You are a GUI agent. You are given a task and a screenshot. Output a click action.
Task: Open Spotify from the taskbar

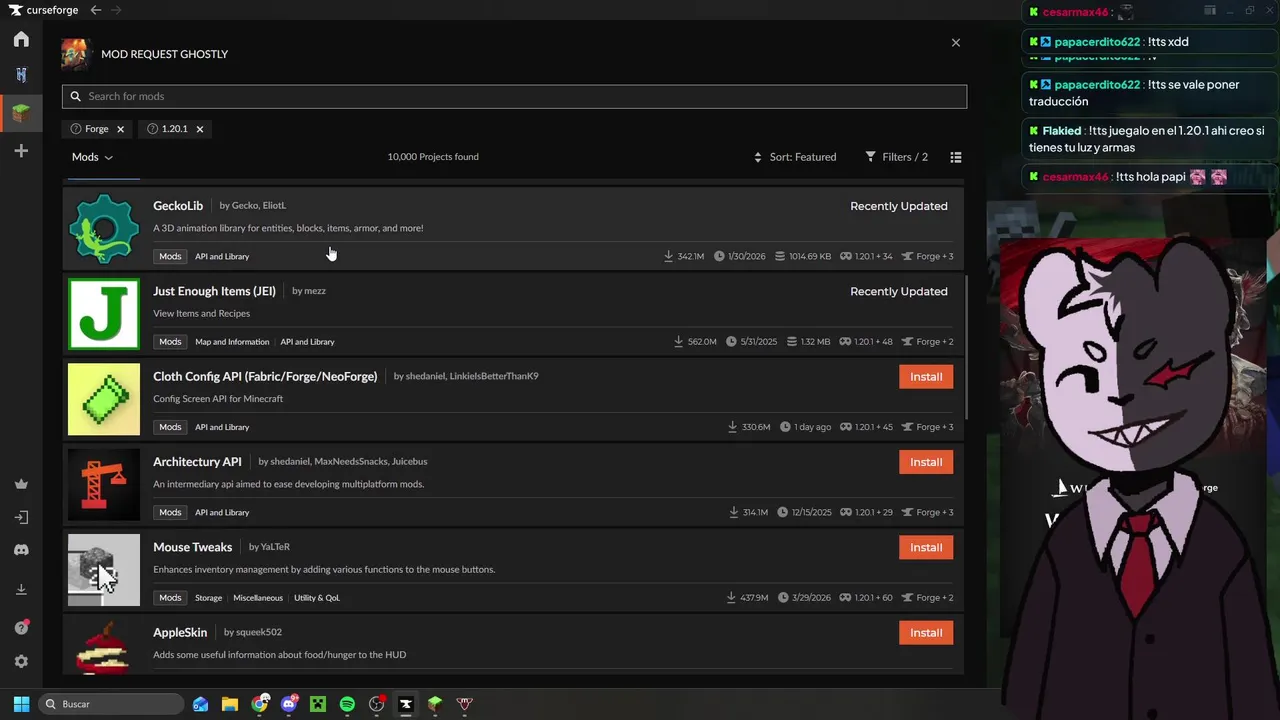(x=347, y=704)
